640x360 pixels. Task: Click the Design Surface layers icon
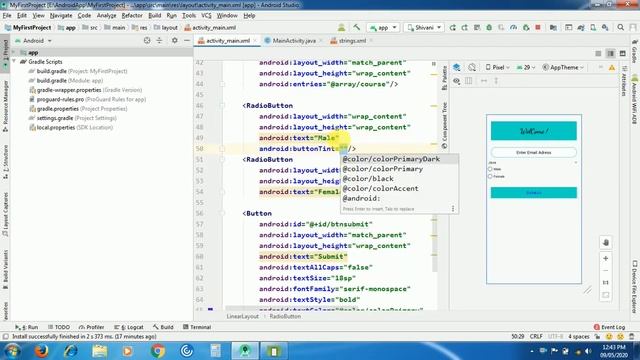coord(457,67)
